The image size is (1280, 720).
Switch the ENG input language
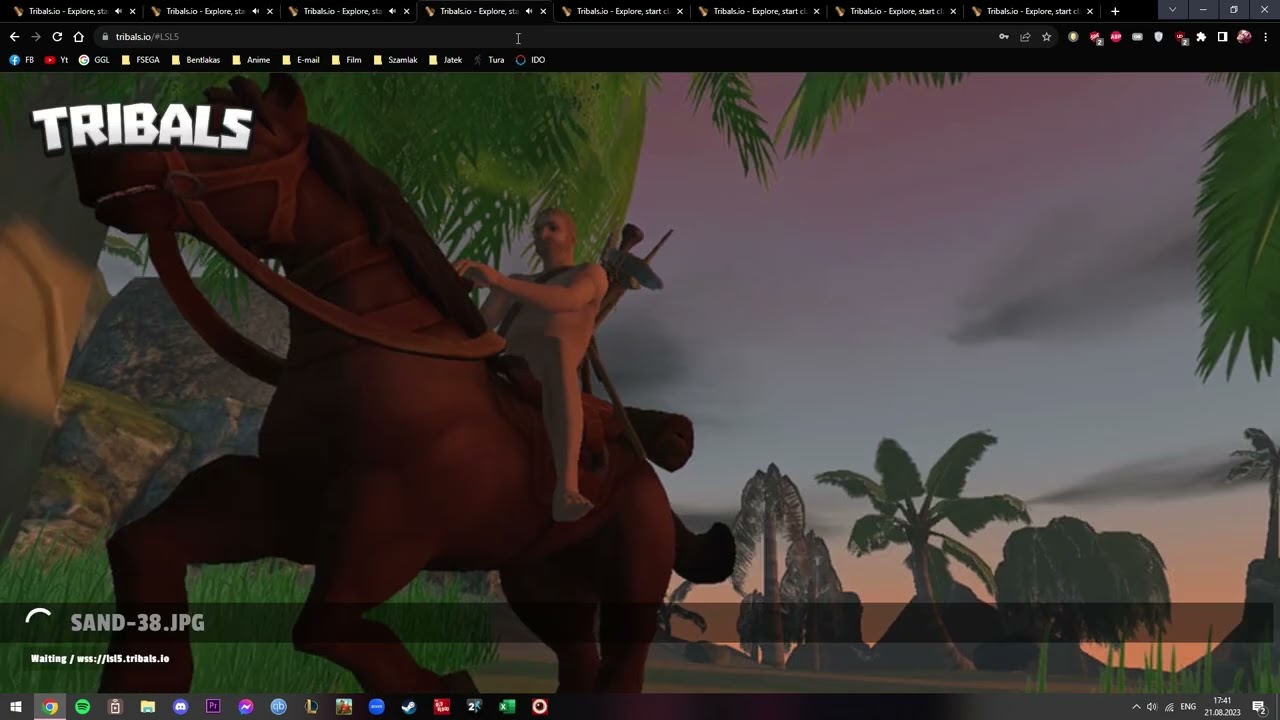tap(1188, 707)
